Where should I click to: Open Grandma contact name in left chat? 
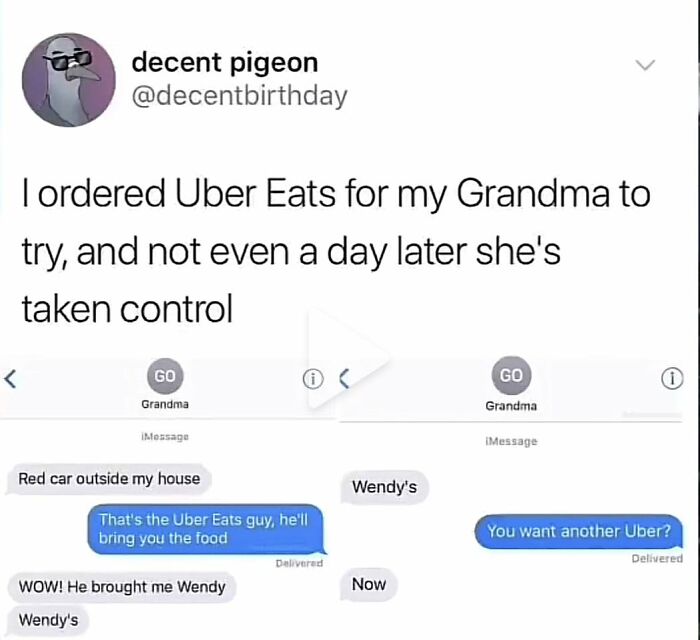point(165,404)
